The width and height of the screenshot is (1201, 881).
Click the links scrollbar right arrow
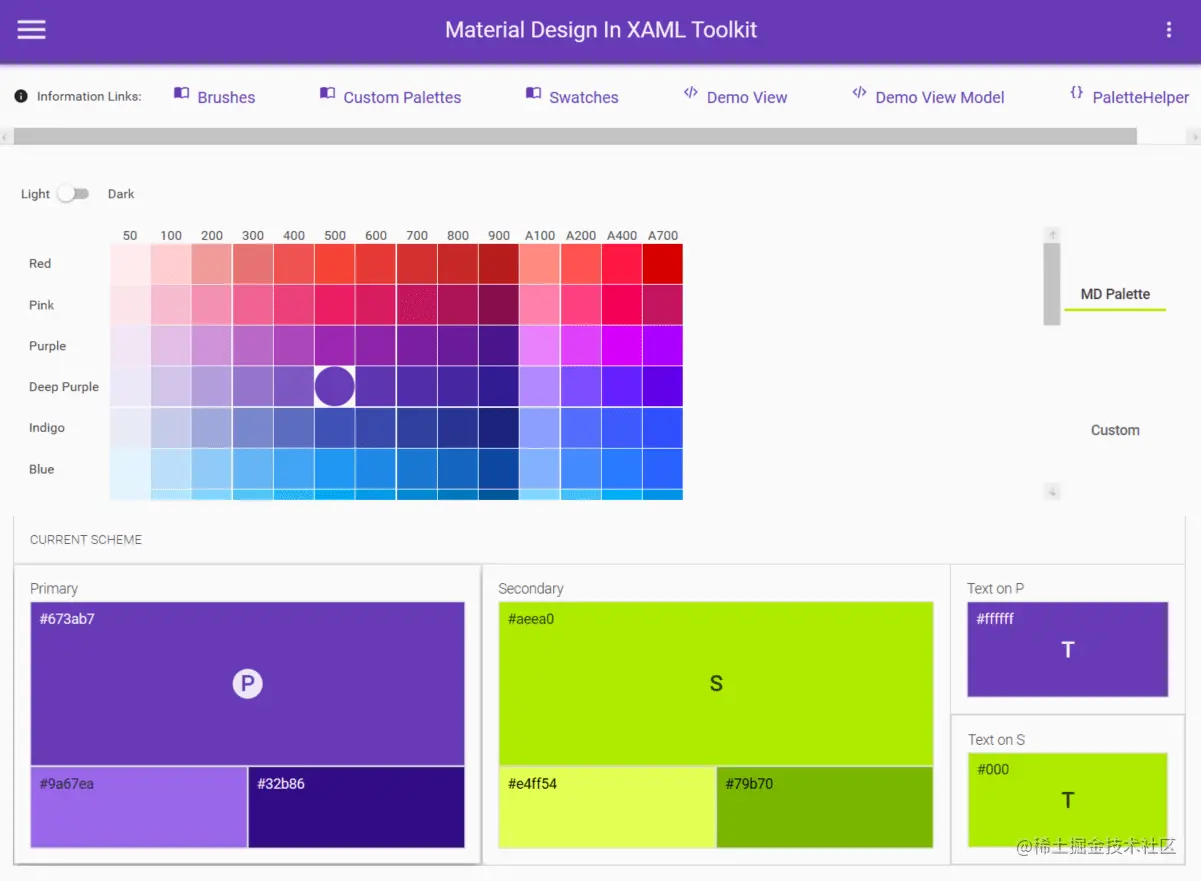(1193, 136)
